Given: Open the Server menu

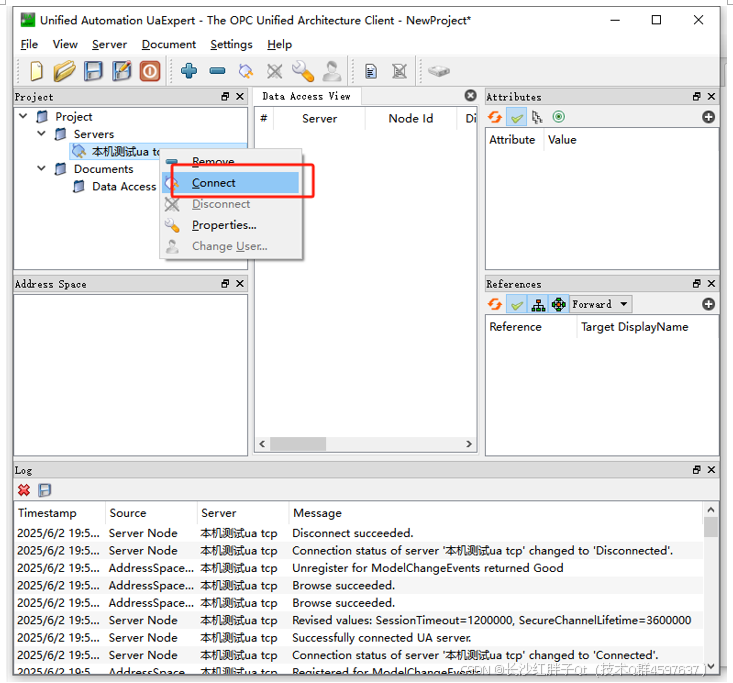Looking at the screenshot, I should [109, 44].
